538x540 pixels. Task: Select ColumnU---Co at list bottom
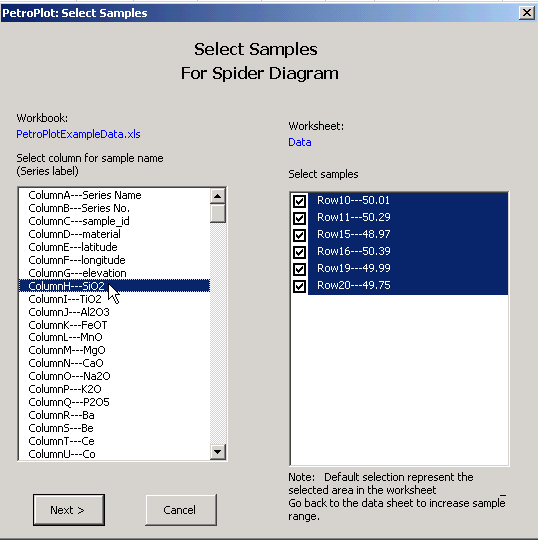(114, 454)
